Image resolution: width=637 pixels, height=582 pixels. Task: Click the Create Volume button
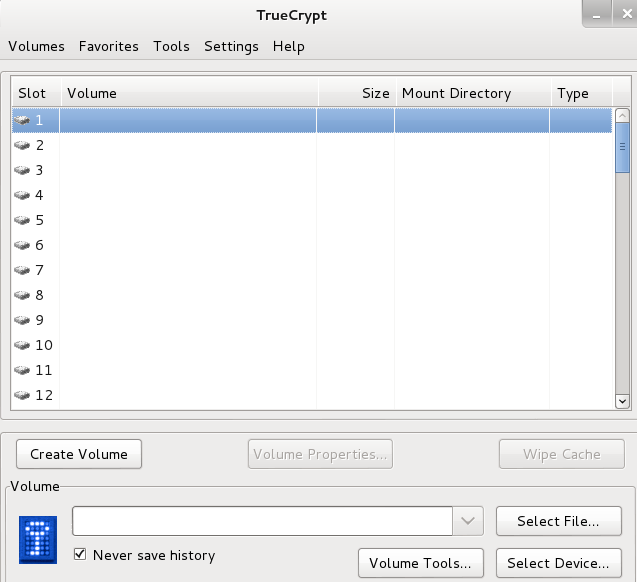79,454
